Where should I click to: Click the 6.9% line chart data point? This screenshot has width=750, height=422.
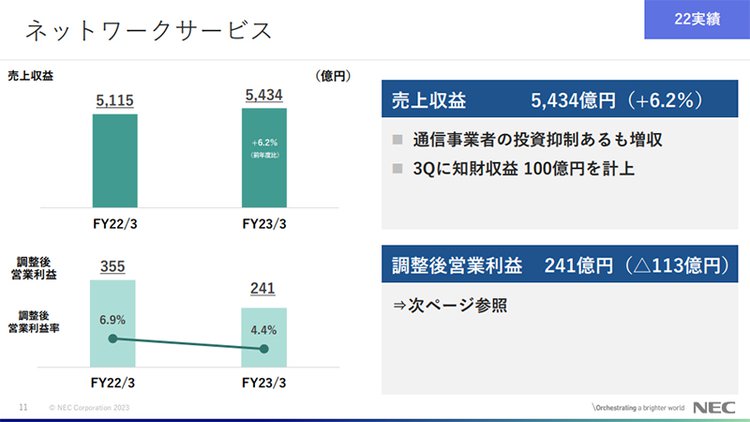pyautogui.click(x=112, y=338)
